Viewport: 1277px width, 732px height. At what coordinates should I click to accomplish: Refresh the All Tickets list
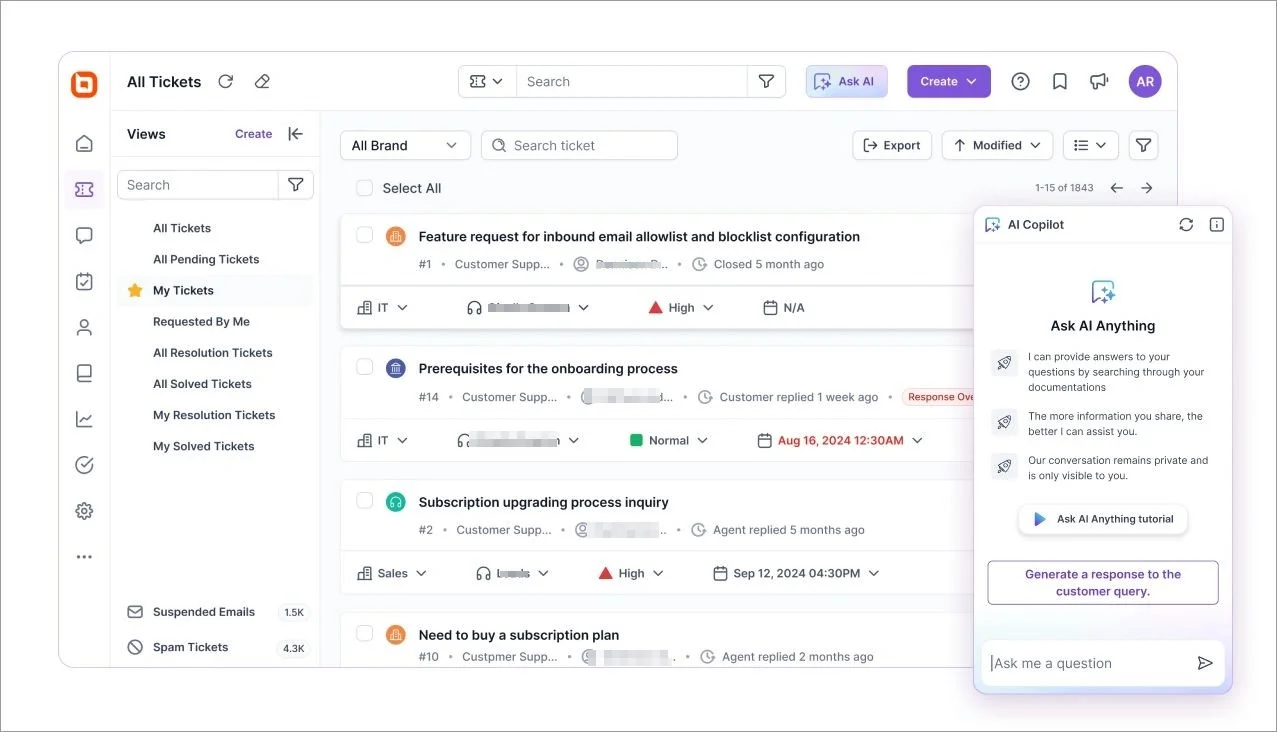225,81
